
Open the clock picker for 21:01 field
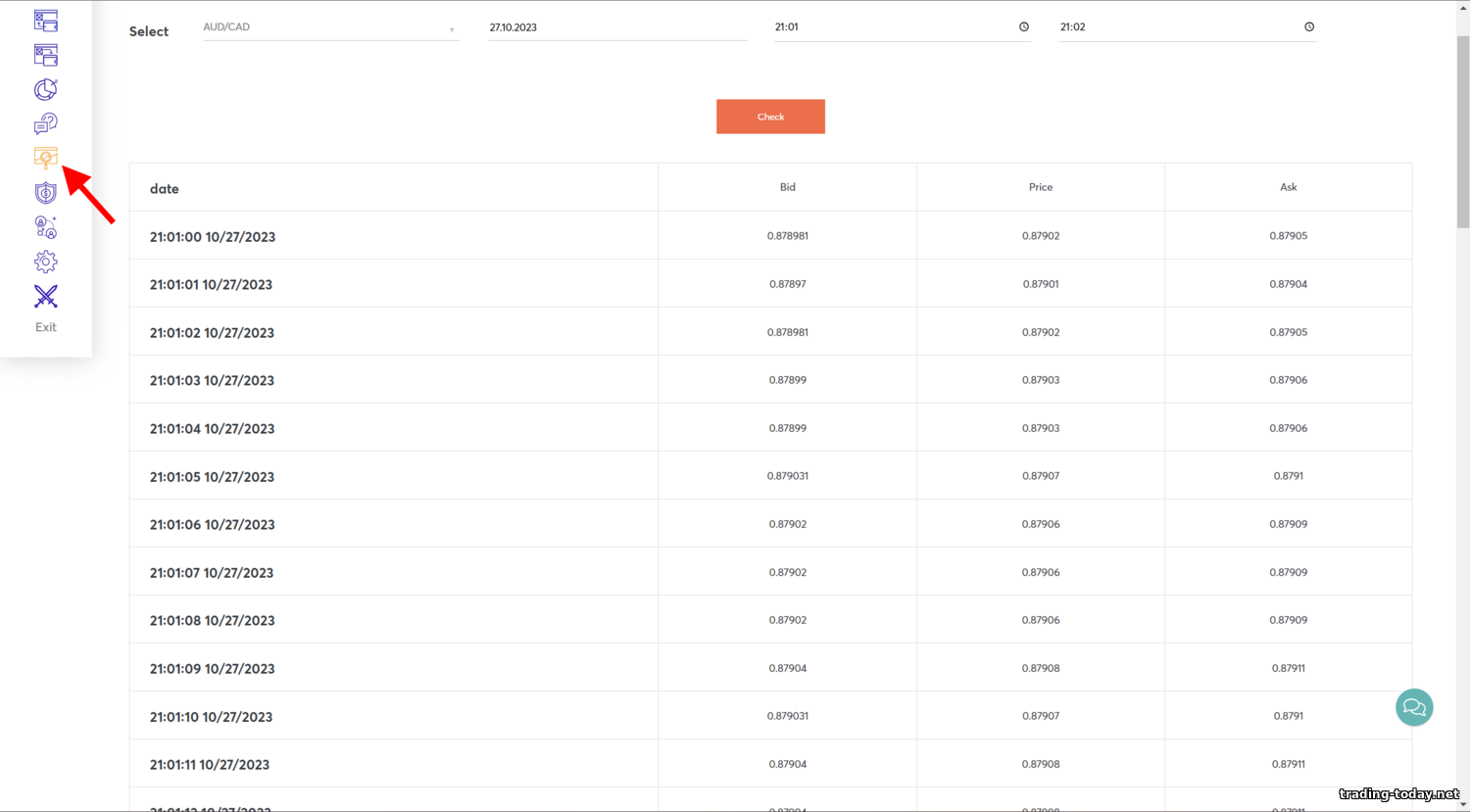tap(1023, 27)
